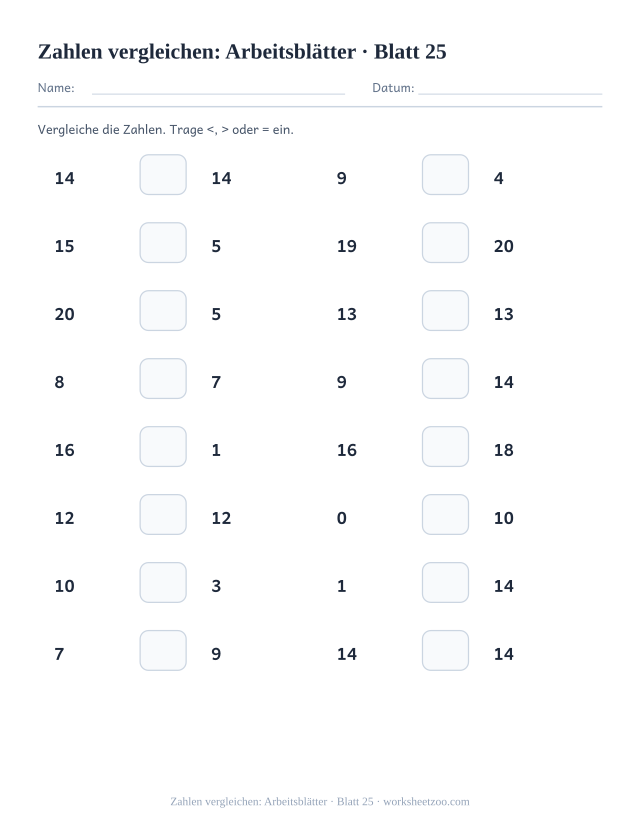Click the number 20 right of 19
This screenshot has width=640, height=829.
pyautogui.click(x=504, y=246)
